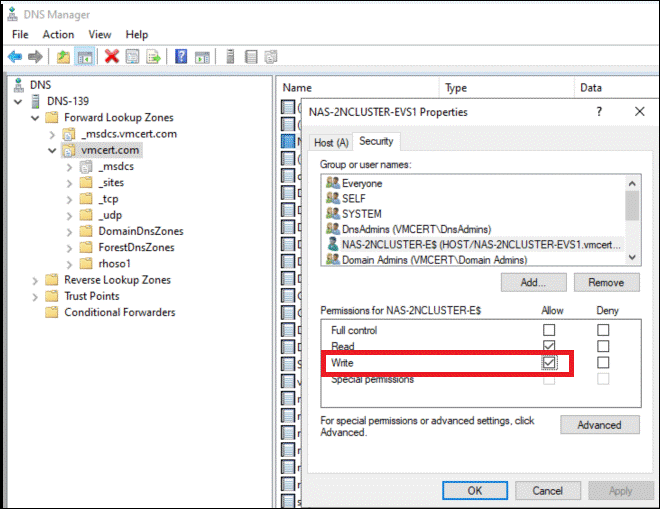Collapse the DNS-139 server node

coord(18,102)
